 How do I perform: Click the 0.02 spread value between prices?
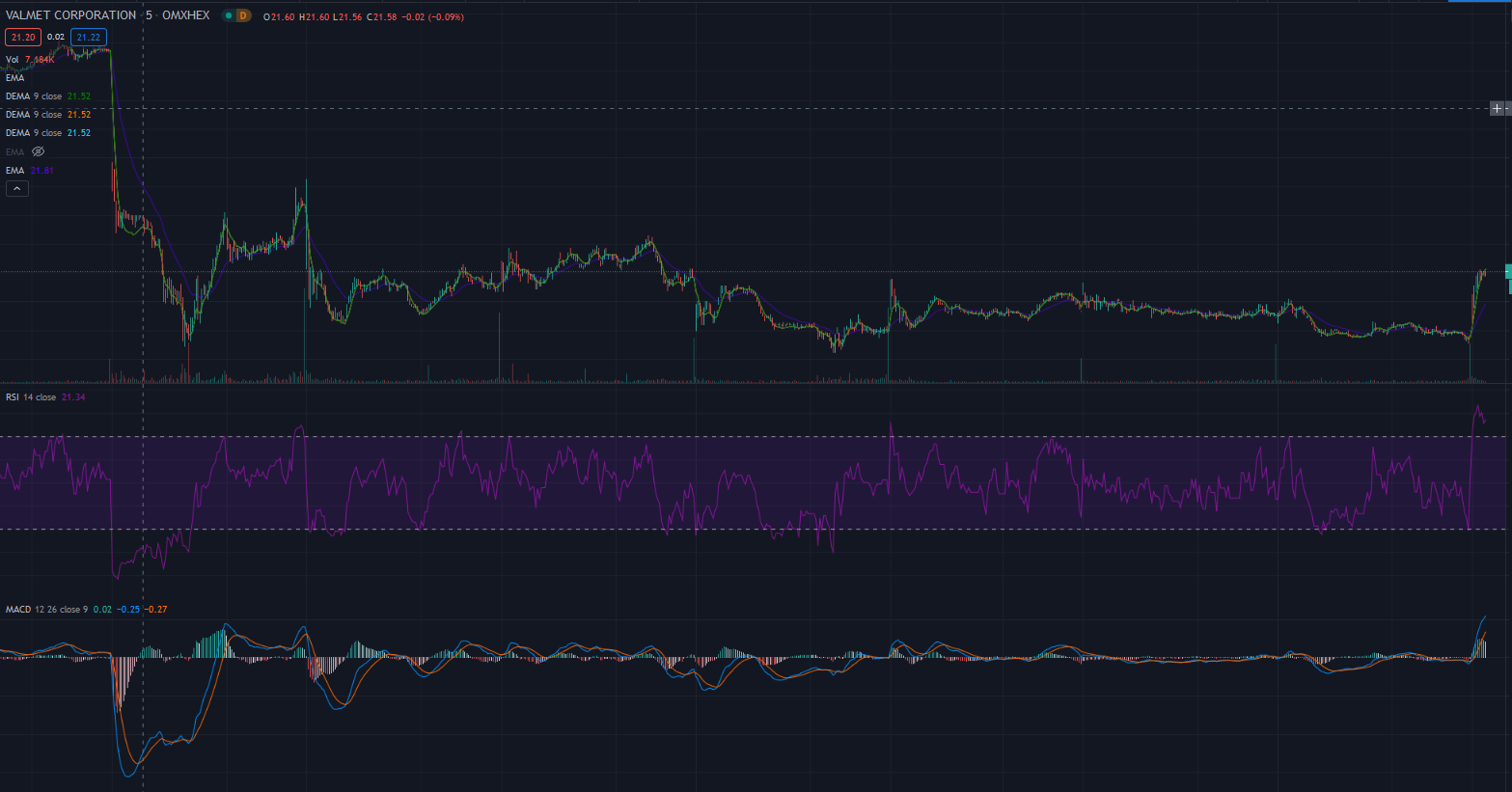(x=56, y=37)
